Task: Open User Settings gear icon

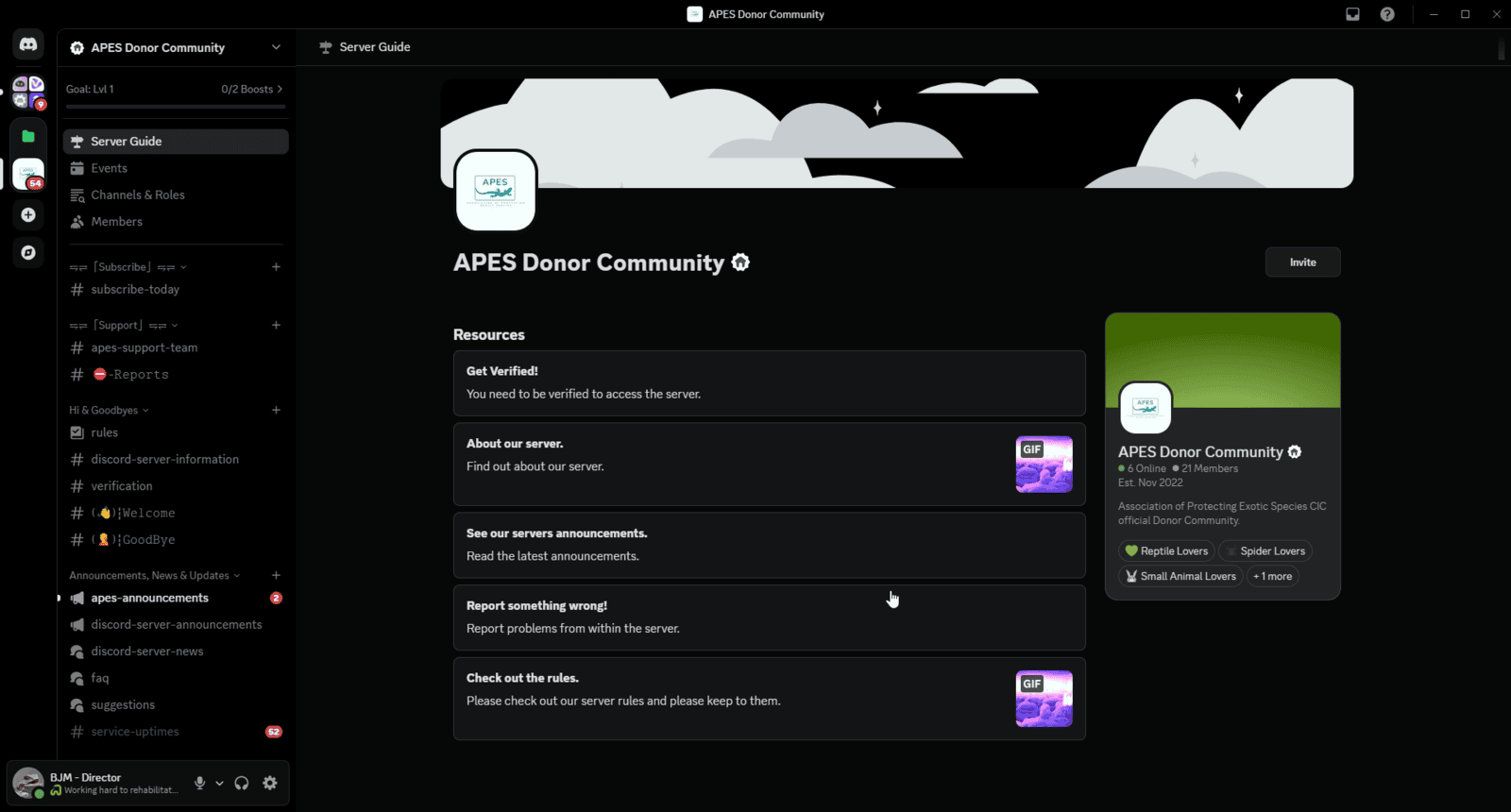Action: pos(270,783)
